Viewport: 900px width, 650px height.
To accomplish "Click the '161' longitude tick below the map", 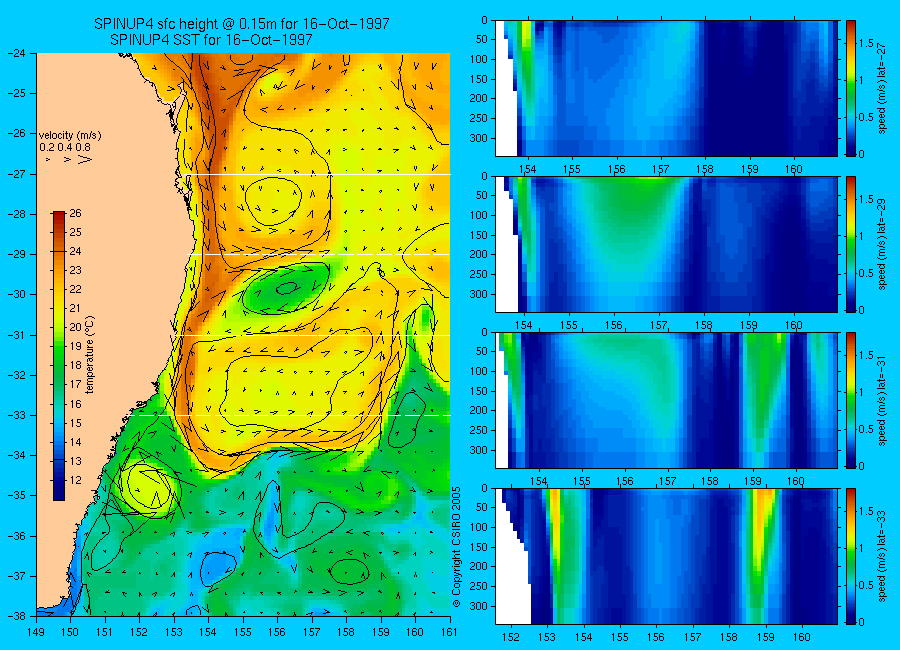I will [449, 632].
